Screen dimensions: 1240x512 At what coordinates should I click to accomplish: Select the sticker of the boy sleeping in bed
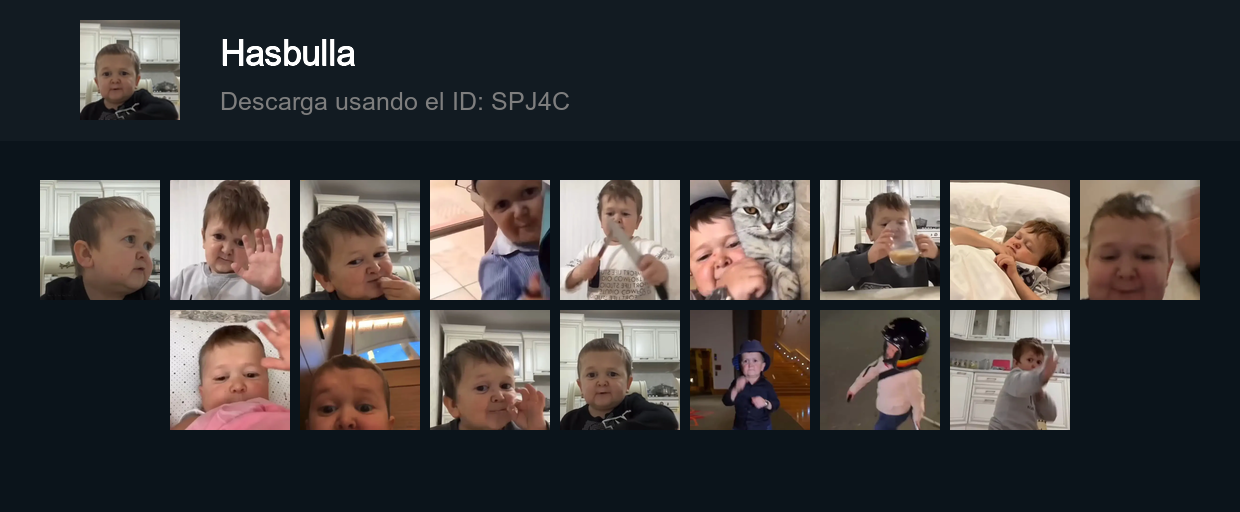pos(1010,240)
